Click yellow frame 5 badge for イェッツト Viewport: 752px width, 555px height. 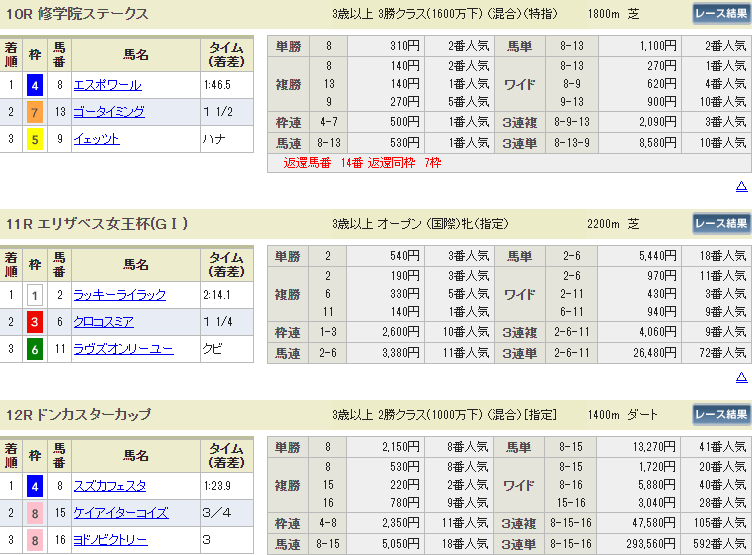pyautogui.click(x=35, y=140)
